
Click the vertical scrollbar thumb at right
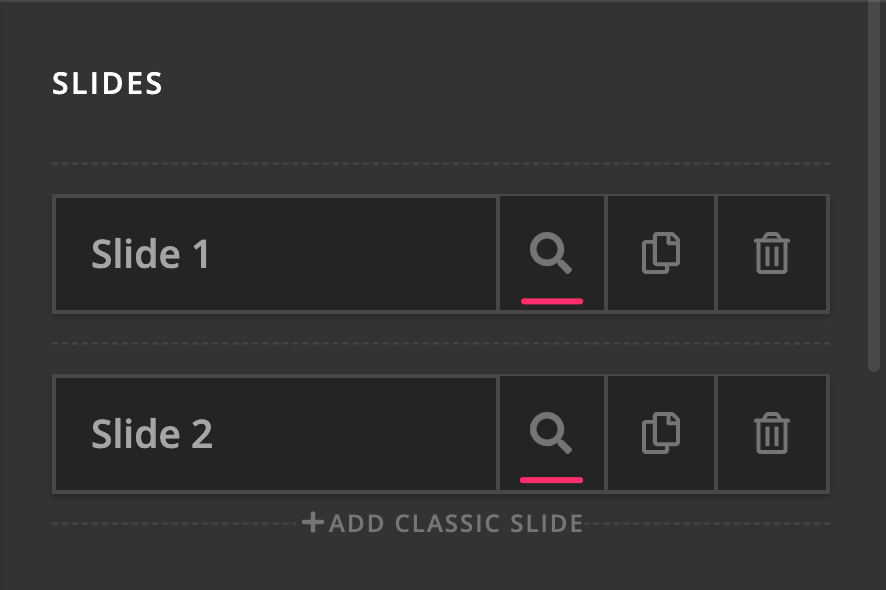tap(874, 186)
